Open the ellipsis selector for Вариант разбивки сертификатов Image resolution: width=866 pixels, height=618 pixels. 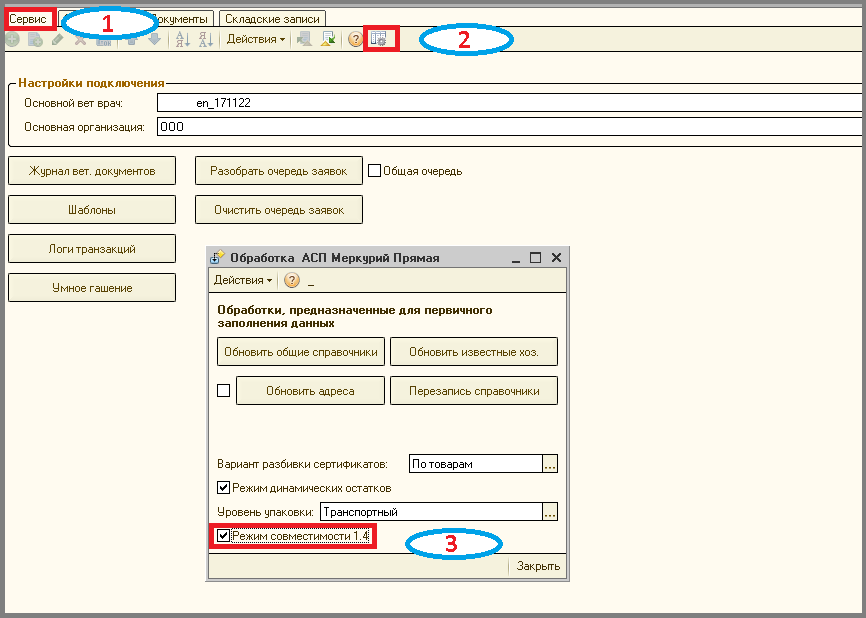pyautogui.click(x=550, y=464)
